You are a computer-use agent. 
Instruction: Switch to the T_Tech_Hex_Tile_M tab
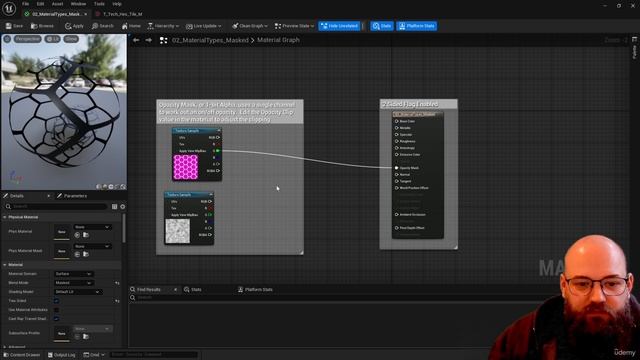[122, 14]
